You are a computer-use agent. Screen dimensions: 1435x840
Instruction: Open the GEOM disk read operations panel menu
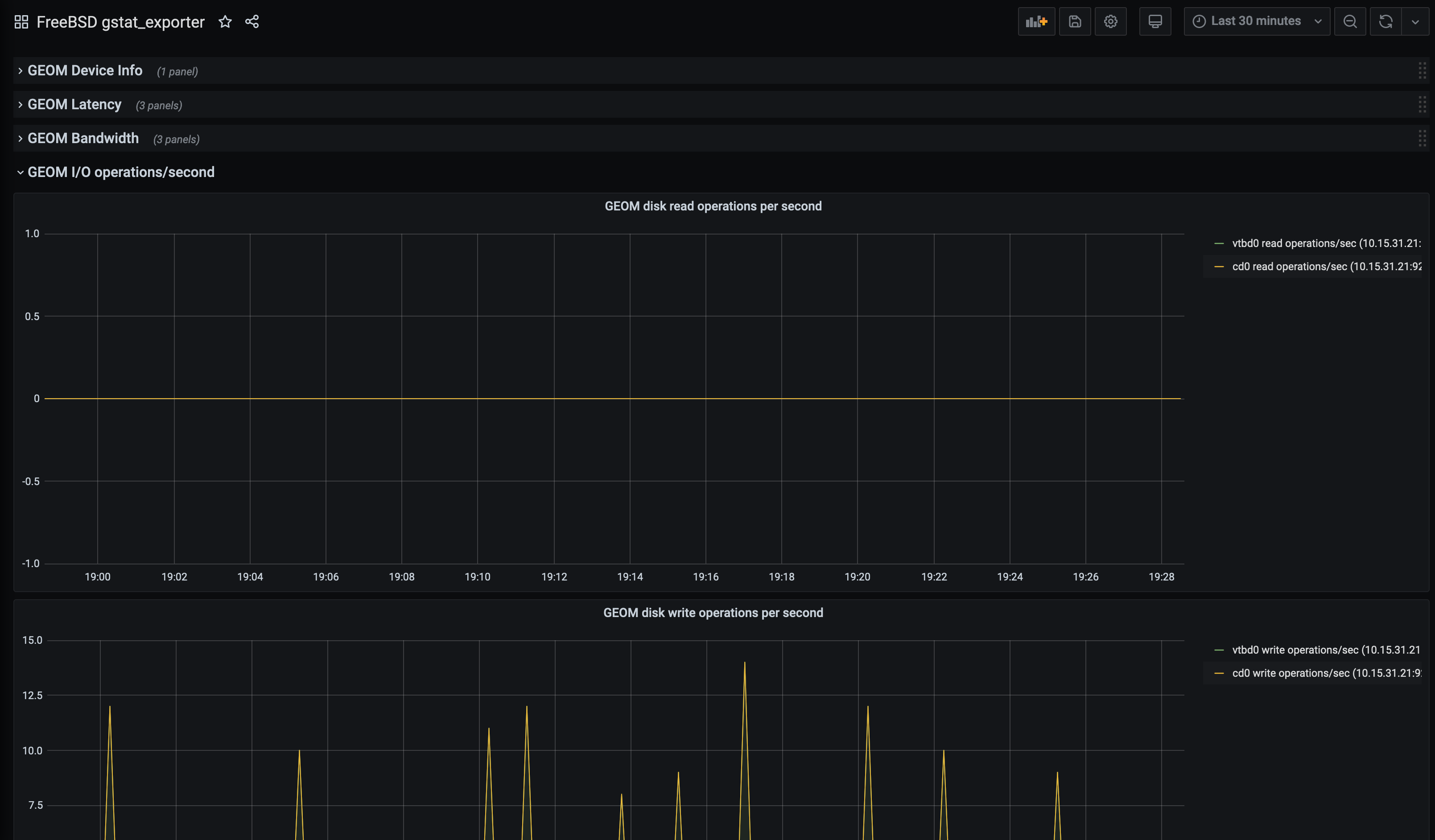point(713,206)
